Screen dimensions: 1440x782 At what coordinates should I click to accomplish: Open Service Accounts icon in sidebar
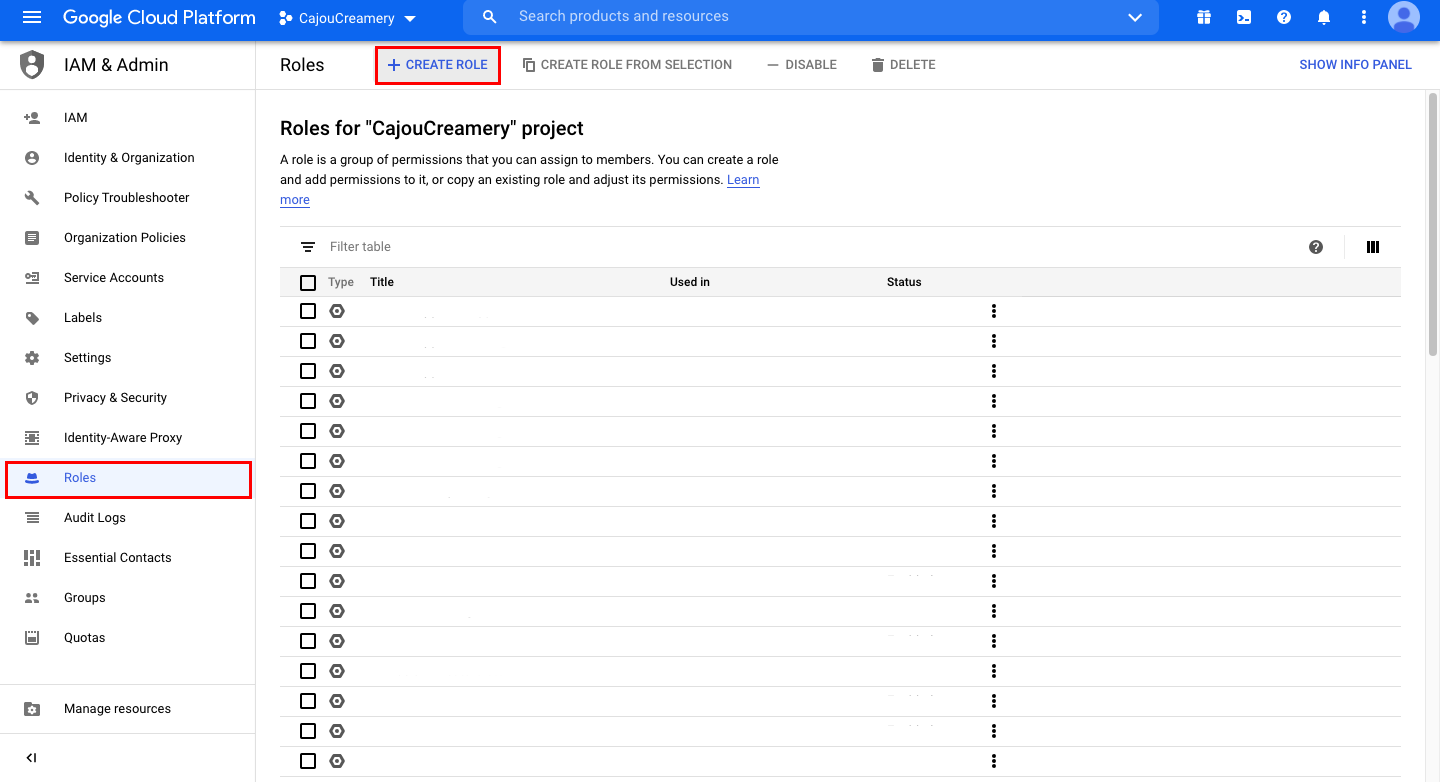32,278
